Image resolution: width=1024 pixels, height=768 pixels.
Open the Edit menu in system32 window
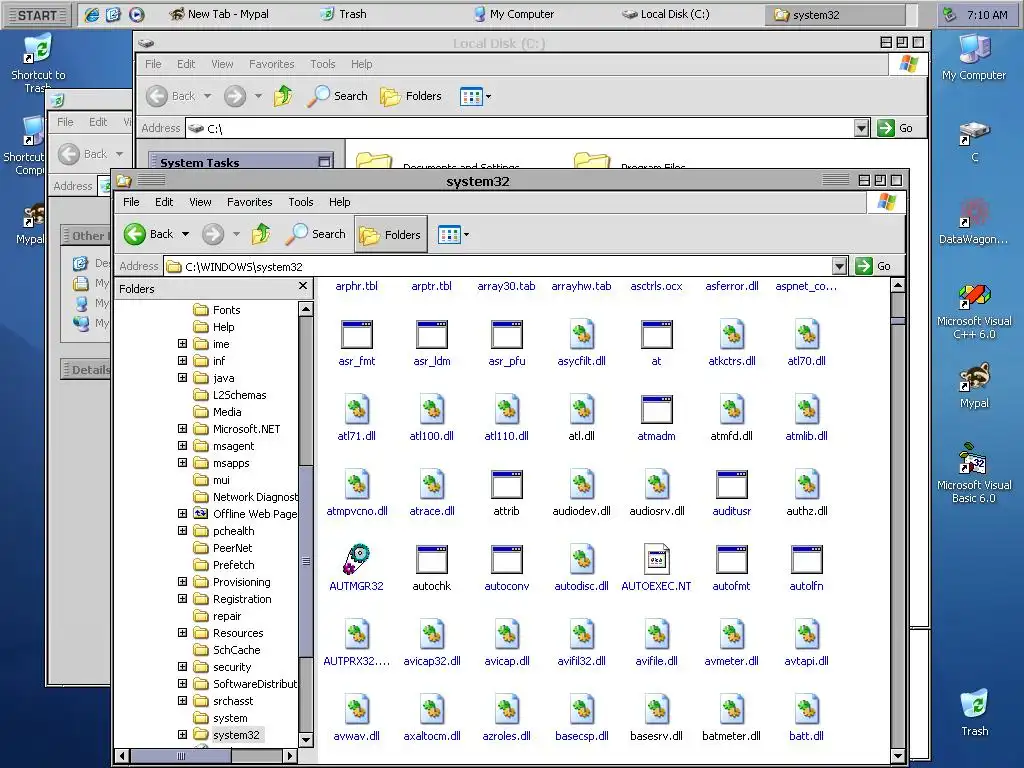pyautogui.click(x=164, y=202)
